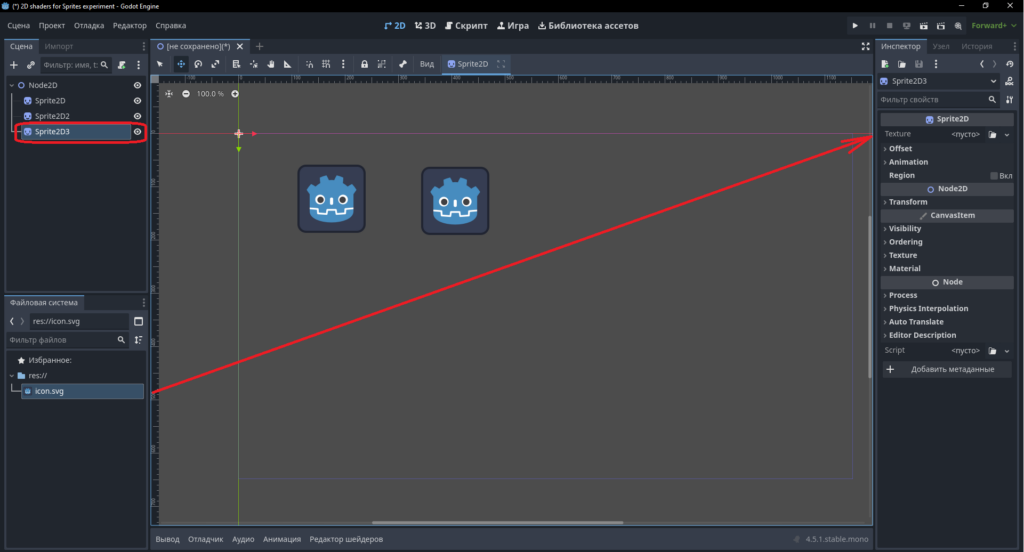Select the Ruler measuring tool
Screen dimensions: 1024x552
point(287,64)
